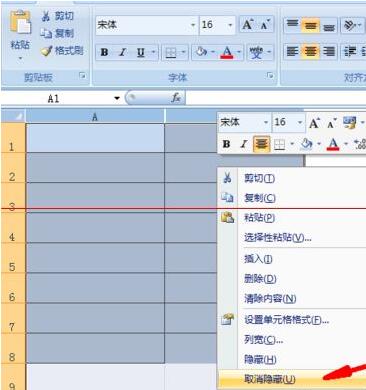Click the phonetic guide 变 icon
366x390 pixels.
(x=256, y=52)
